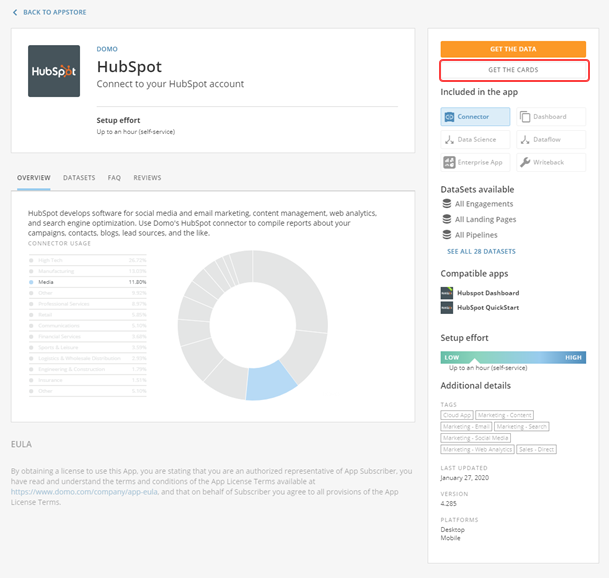This screenshot has width=609, height=578.
Task: Open See All 28 Datasets link
Action: tap(481, 251)
